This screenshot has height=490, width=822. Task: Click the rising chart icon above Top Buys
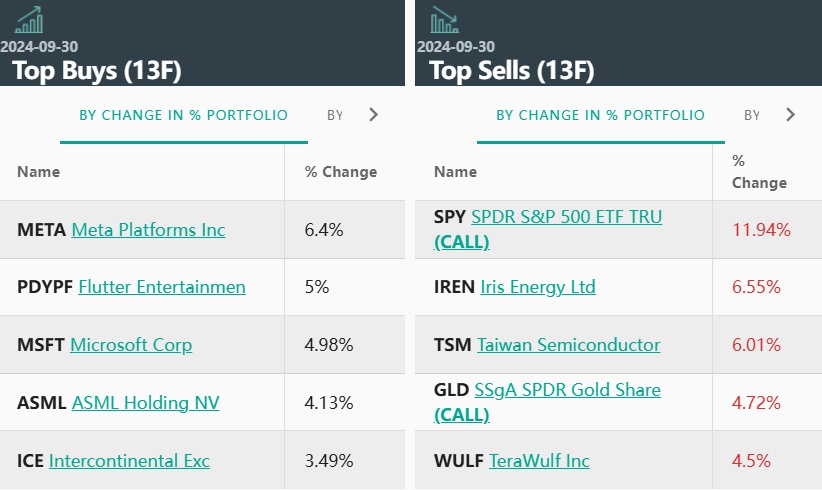(x=28, y=20)
